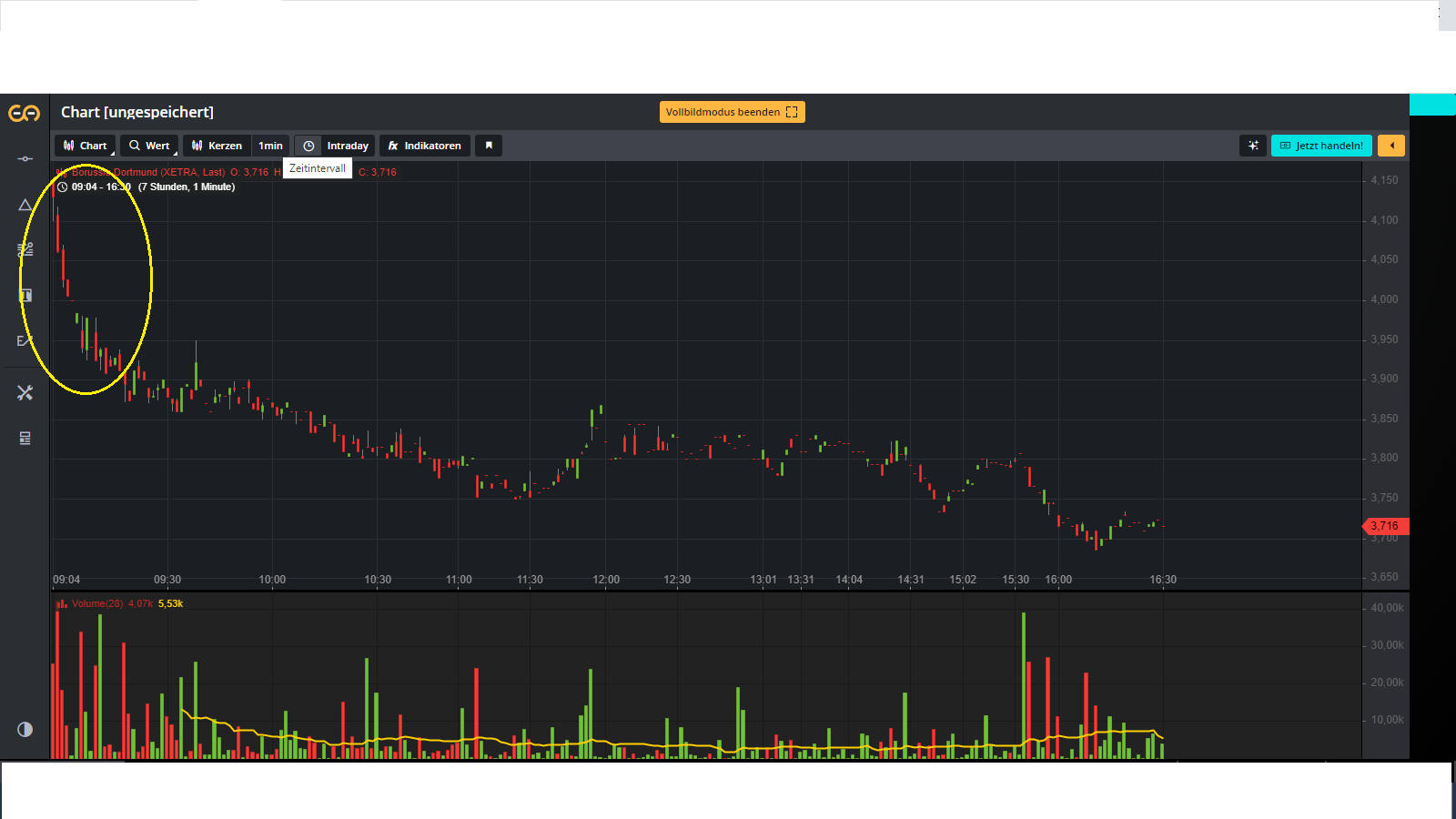Click the open value O: 3,716
The image size is (1456, 819).
249,172
